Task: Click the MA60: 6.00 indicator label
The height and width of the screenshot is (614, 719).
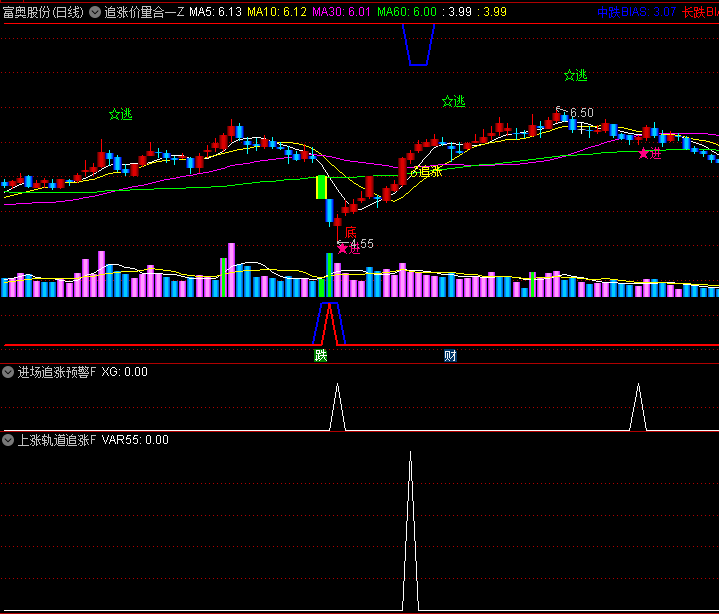Action: (x=406, y=12)
